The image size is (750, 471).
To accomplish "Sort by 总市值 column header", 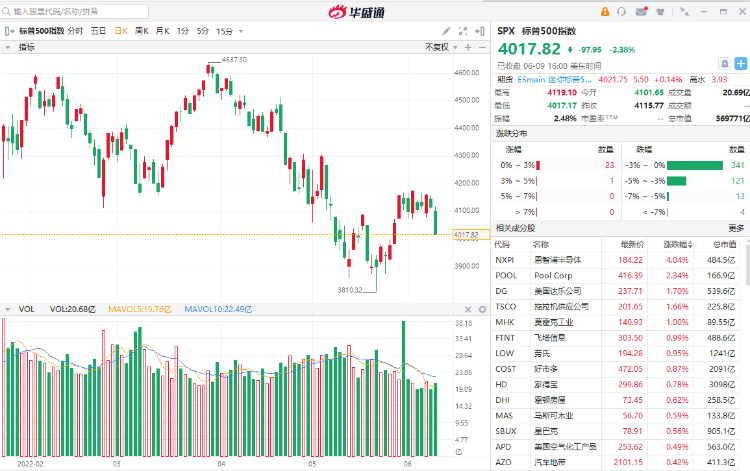I will pos(725,245).
